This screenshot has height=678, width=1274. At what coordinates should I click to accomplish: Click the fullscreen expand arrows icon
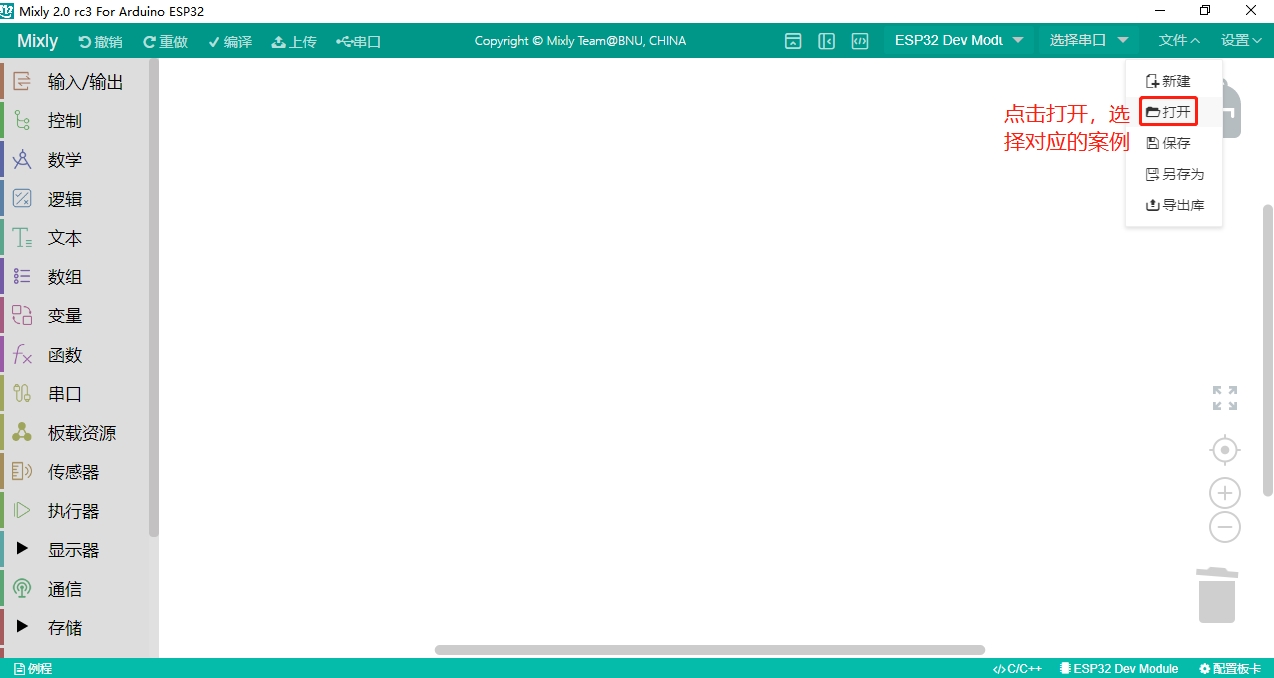(x=1224, y=398)
